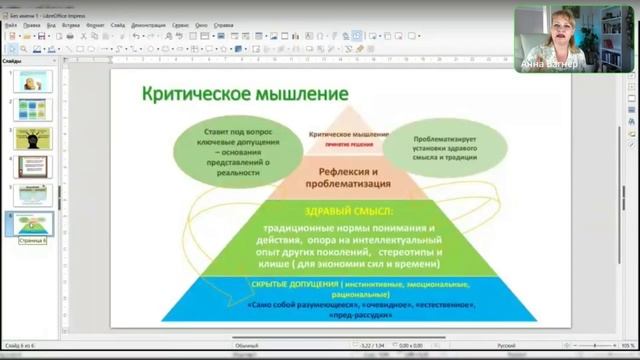Image resolution: width=640 pixels, height=360 pixels.
Task: Open the Слайд menu
Action: 118,25
